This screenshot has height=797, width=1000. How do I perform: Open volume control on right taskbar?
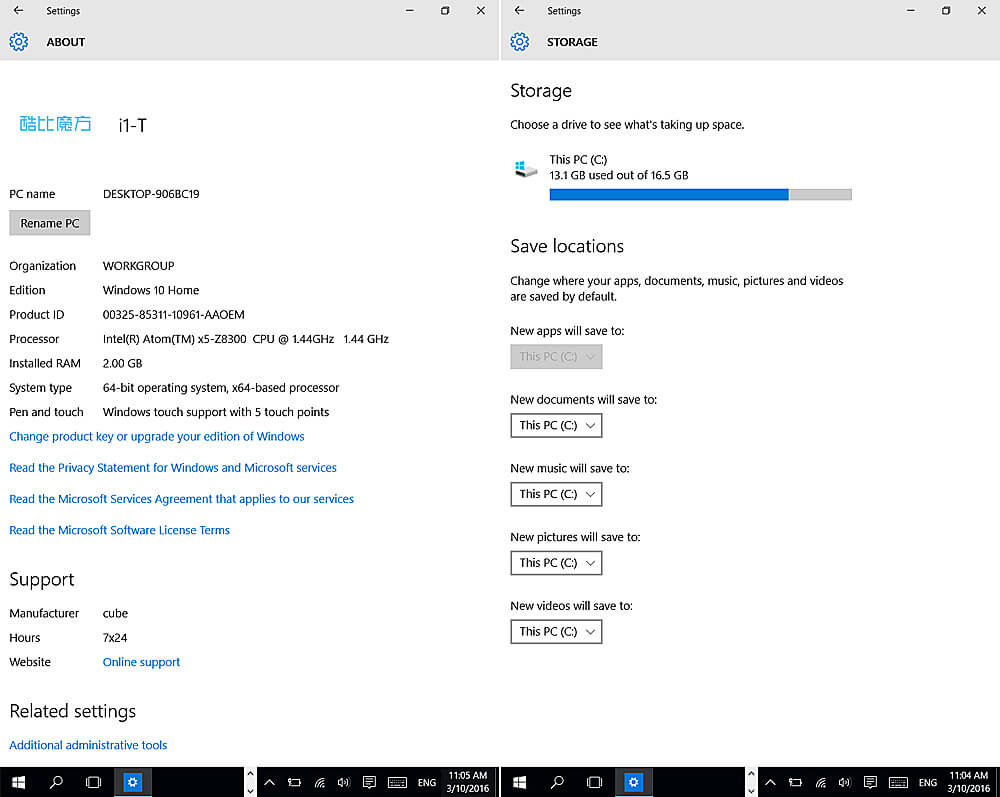pyautogui.click(x=845, y=782)
